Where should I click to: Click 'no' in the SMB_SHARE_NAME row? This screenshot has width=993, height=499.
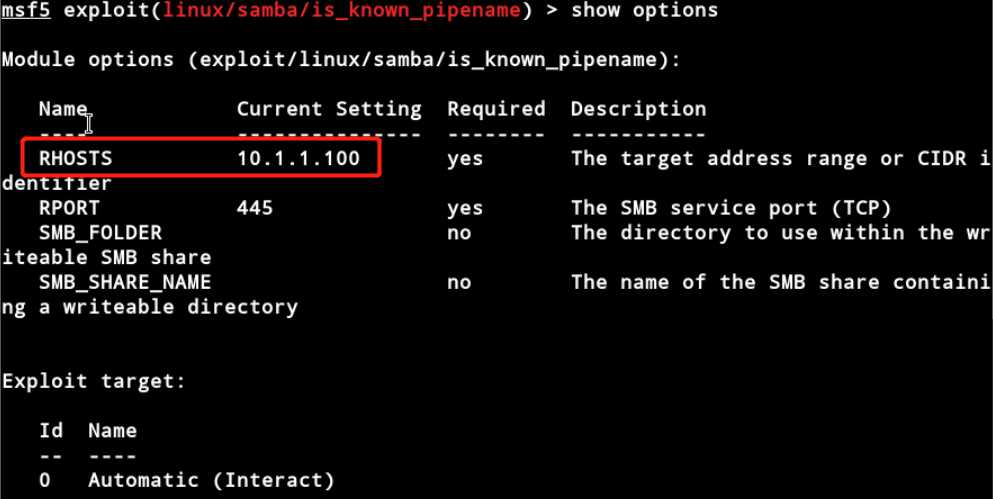coord(459,283)
